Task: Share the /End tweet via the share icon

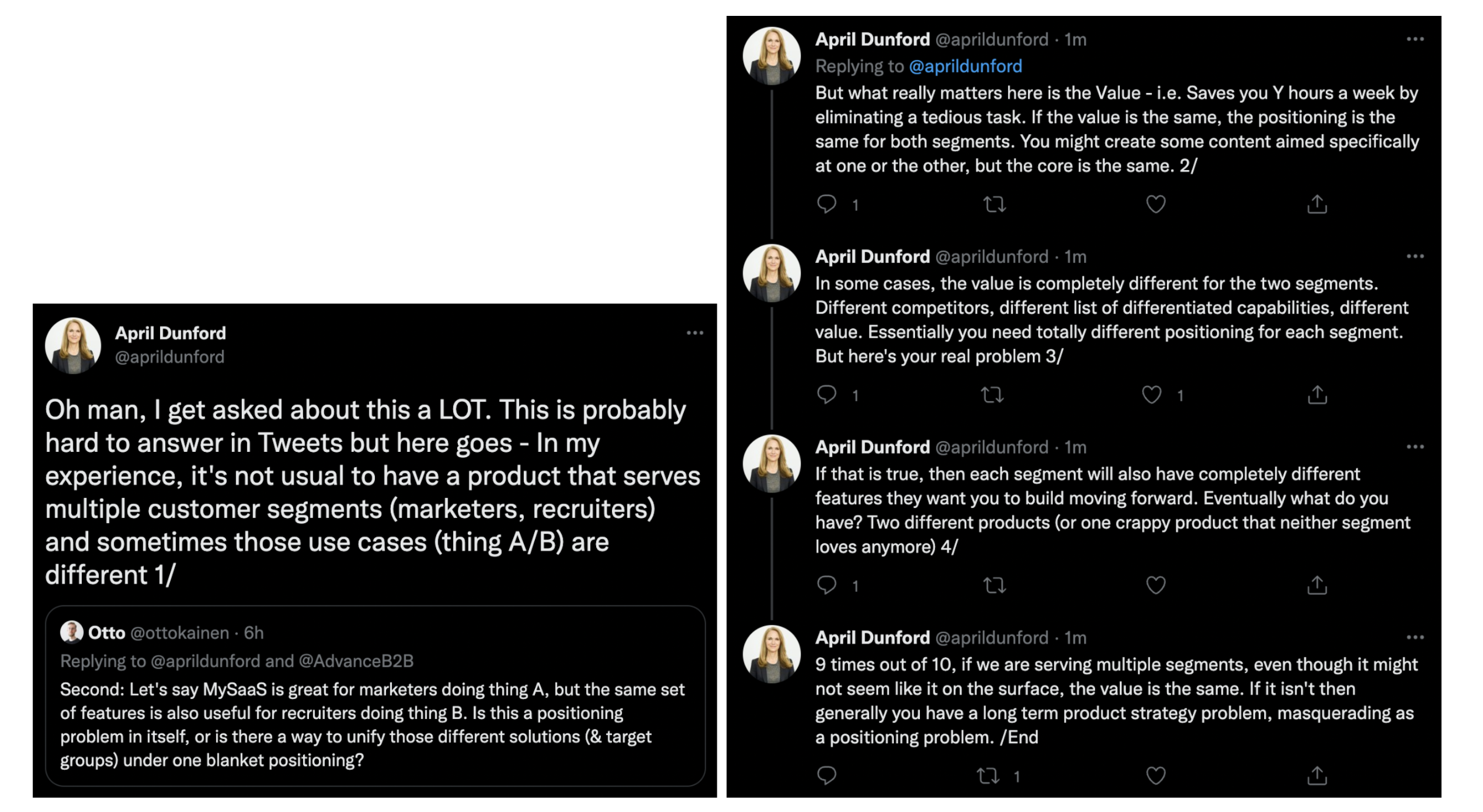Action: (1318, 777)
